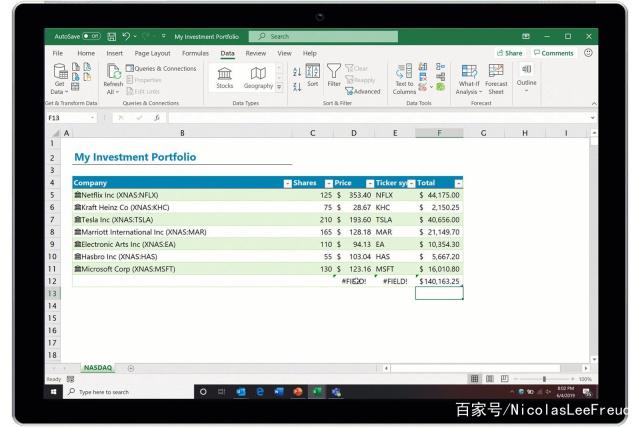Click the Consolidate icon in Data Tools
The height and width of the screenshot is (427, 640).
coord(440,67)
